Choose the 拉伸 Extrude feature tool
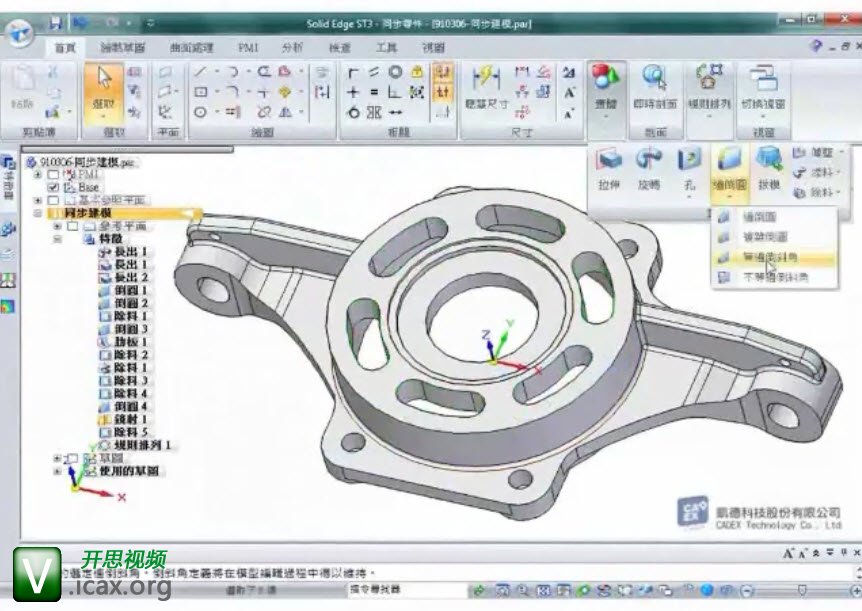The image size is (862, 611). click(x=609, y=170)
